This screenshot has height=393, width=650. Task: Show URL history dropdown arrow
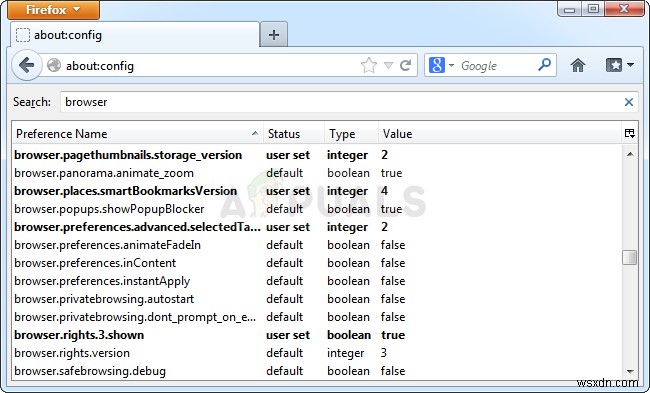pos(388,66)
